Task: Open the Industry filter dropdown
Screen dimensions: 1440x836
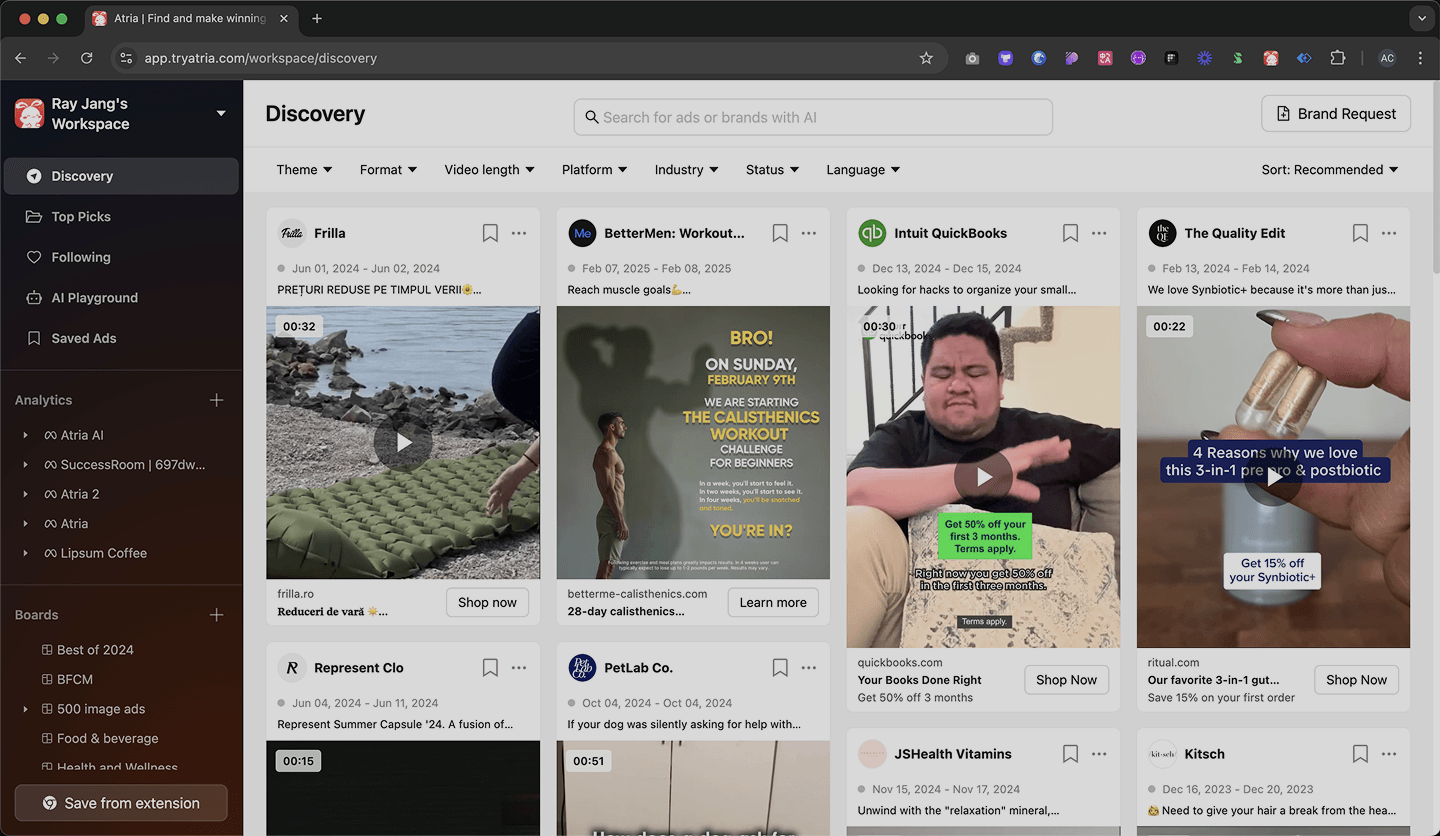Action: 686,170
